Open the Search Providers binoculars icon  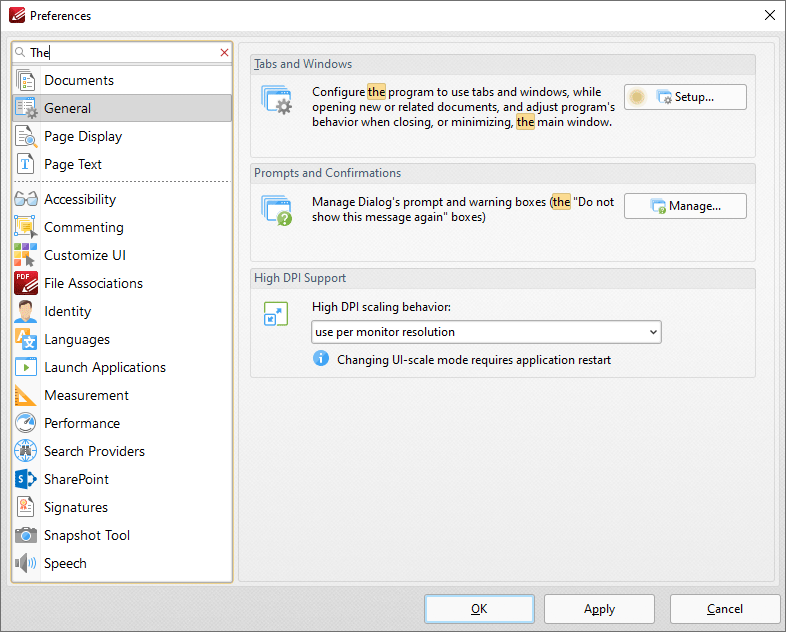point(26,451)
